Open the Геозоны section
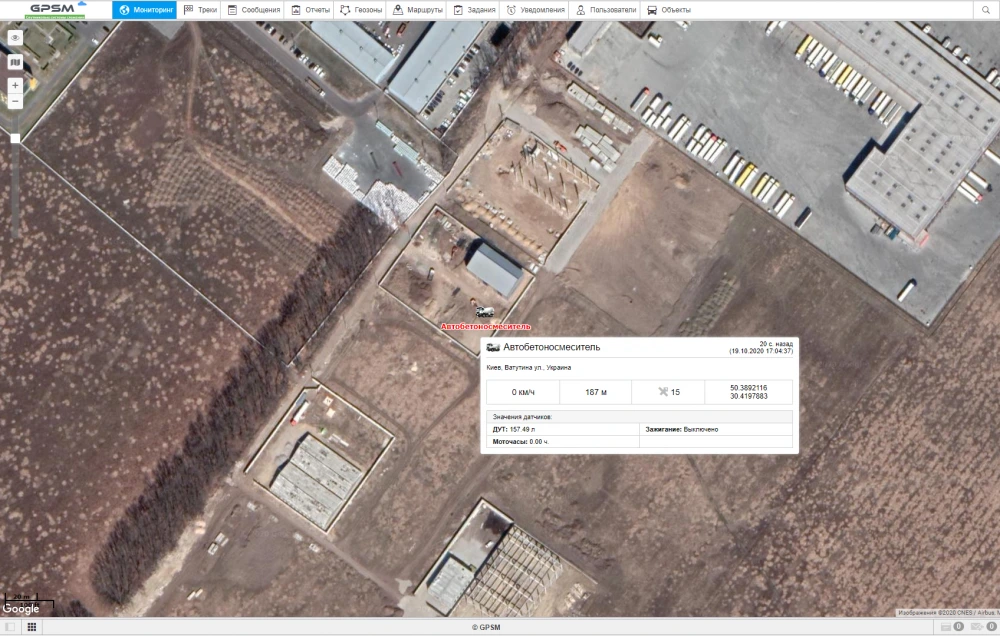The width and height of the screenshot is (1000, 638). click(361, 10)
